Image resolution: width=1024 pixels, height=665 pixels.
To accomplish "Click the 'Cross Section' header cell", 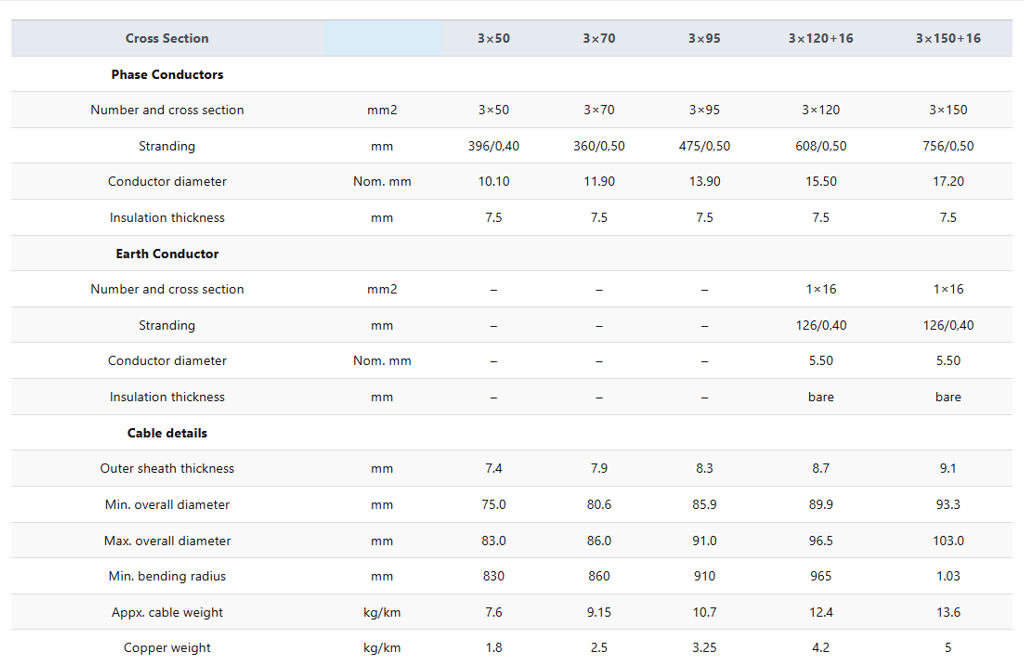I will coord(167,39).
